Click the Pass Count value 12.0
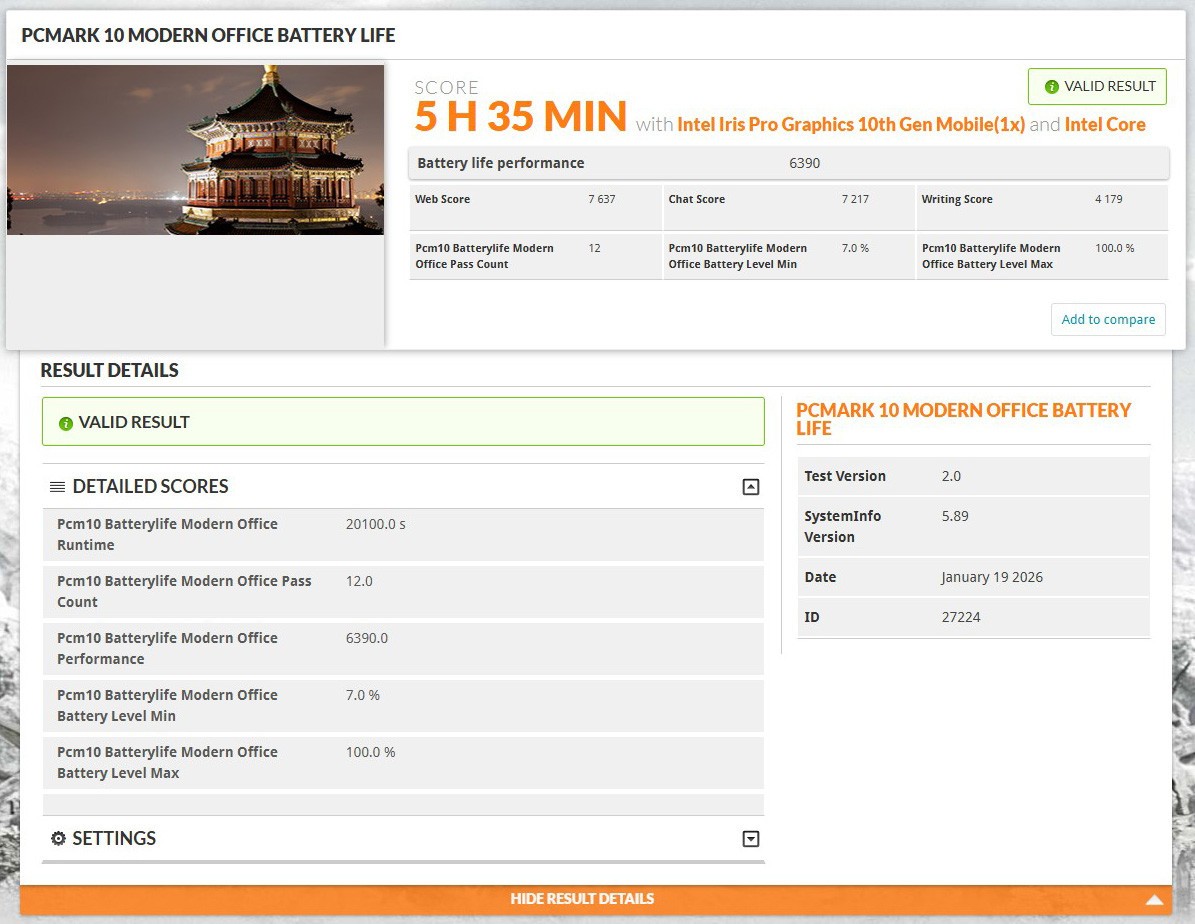This screenshot has height=924, width=1195. (359, 582)
